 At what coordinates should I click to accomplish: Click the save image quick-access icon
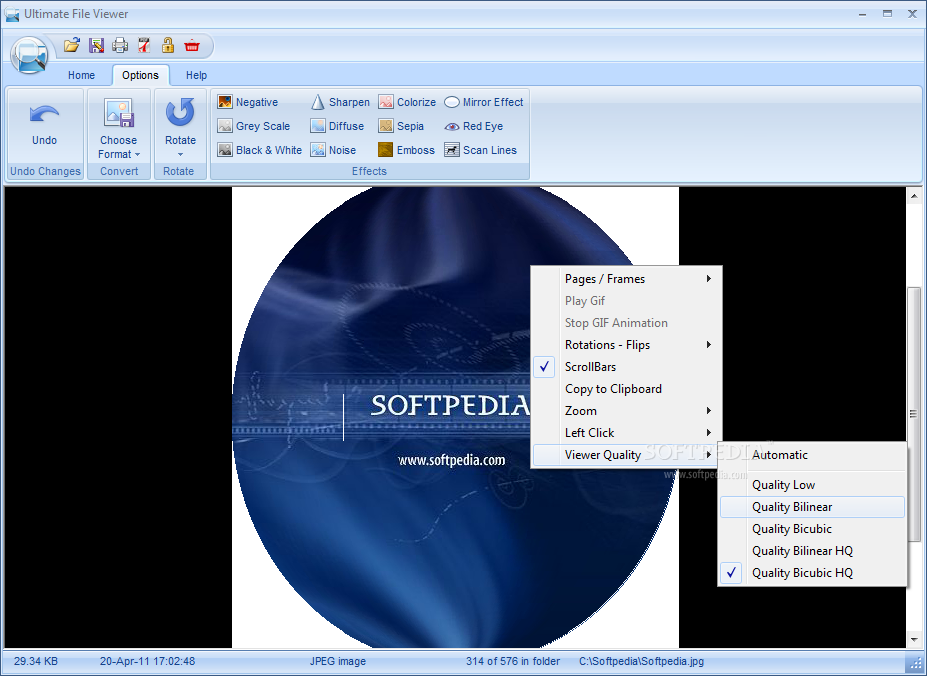pos(96,45)
